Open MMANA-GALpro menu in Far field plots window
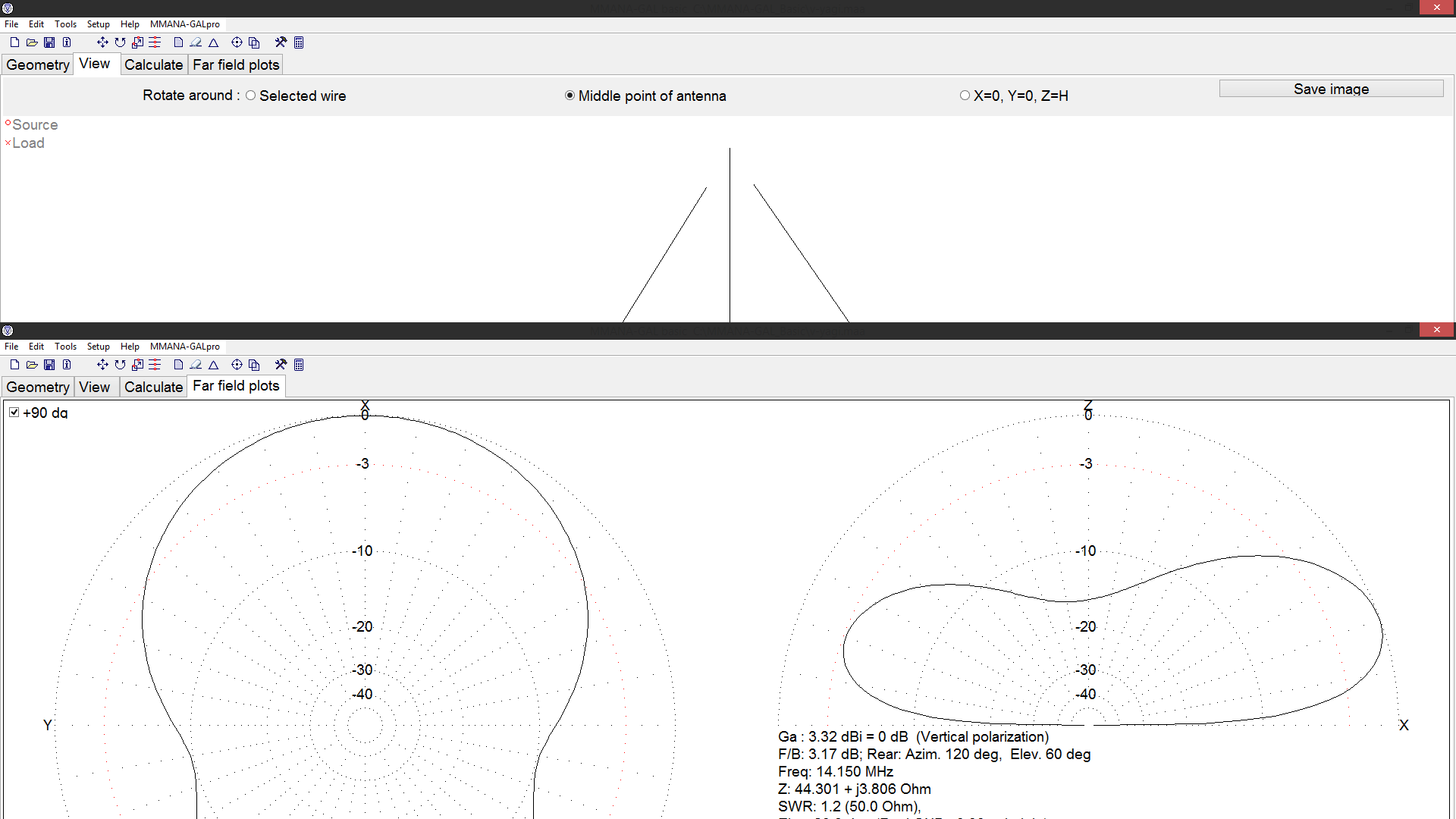The height and width of the screenshot is (819, 1456). coord(185,347)
